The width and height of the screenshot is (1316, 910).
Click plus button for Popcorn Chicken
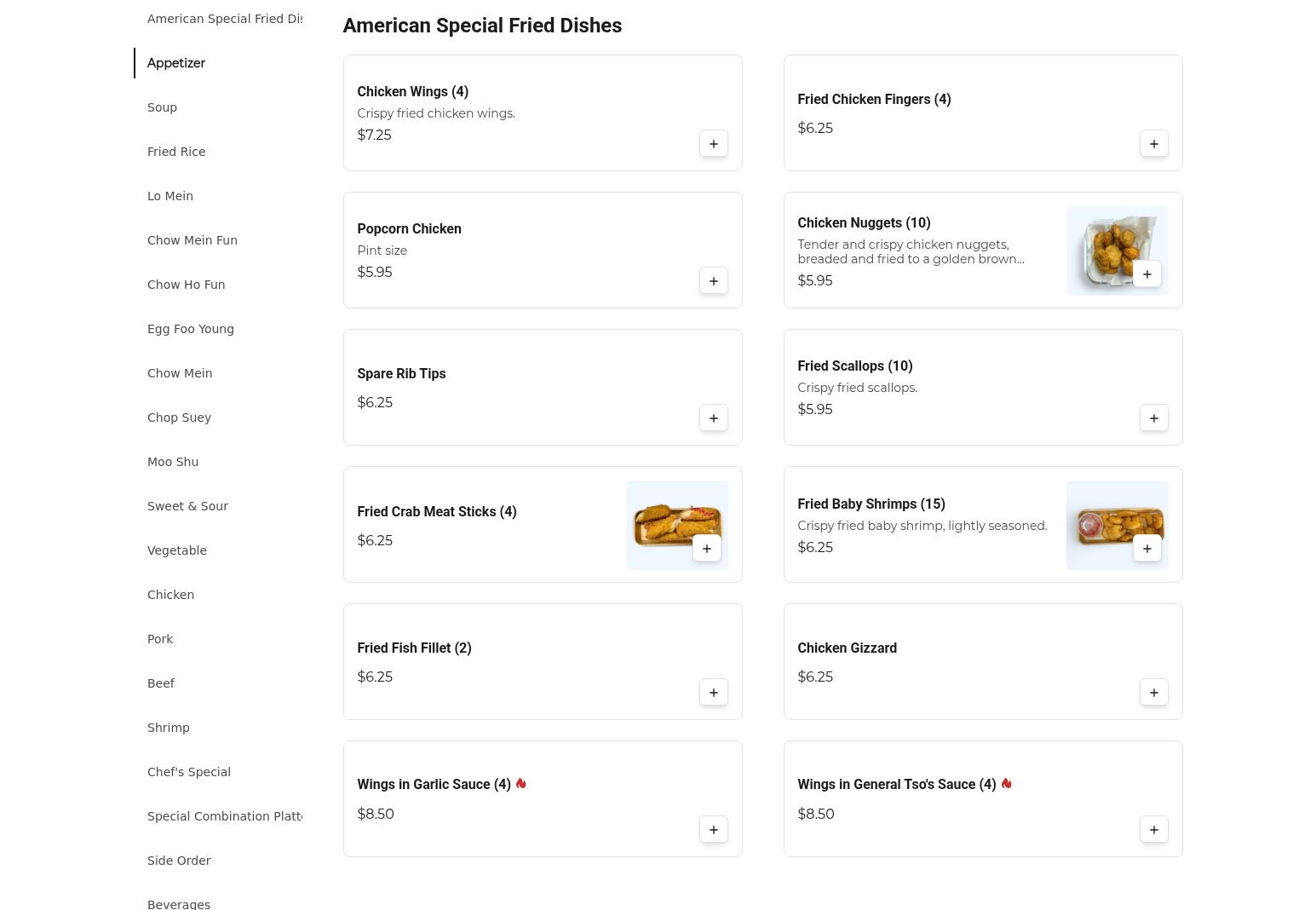pyautogui.click(x=713, y=281)
